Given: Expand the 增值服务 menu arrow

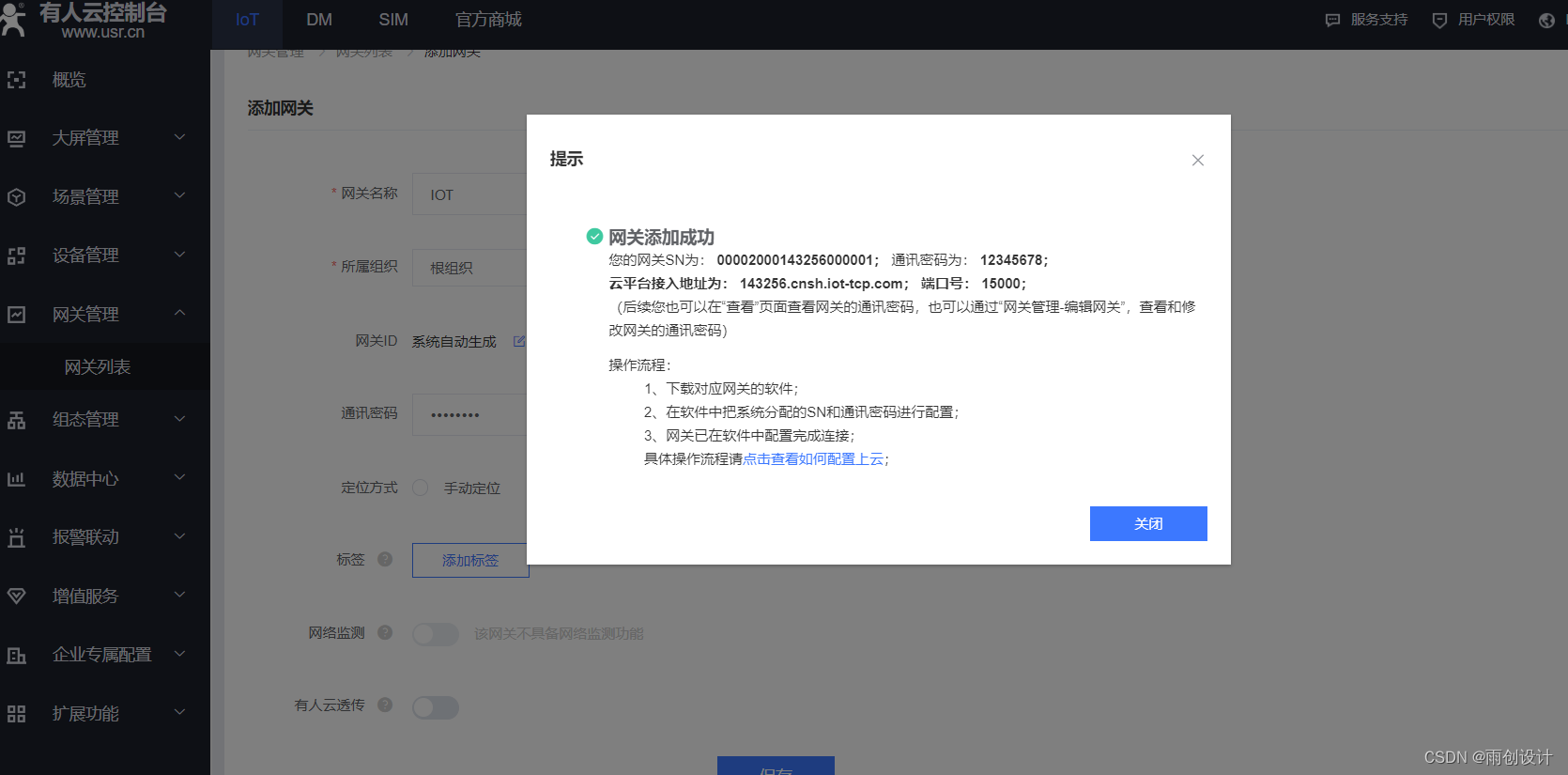Looking at the screenshot, I should [x=180, y=595].
